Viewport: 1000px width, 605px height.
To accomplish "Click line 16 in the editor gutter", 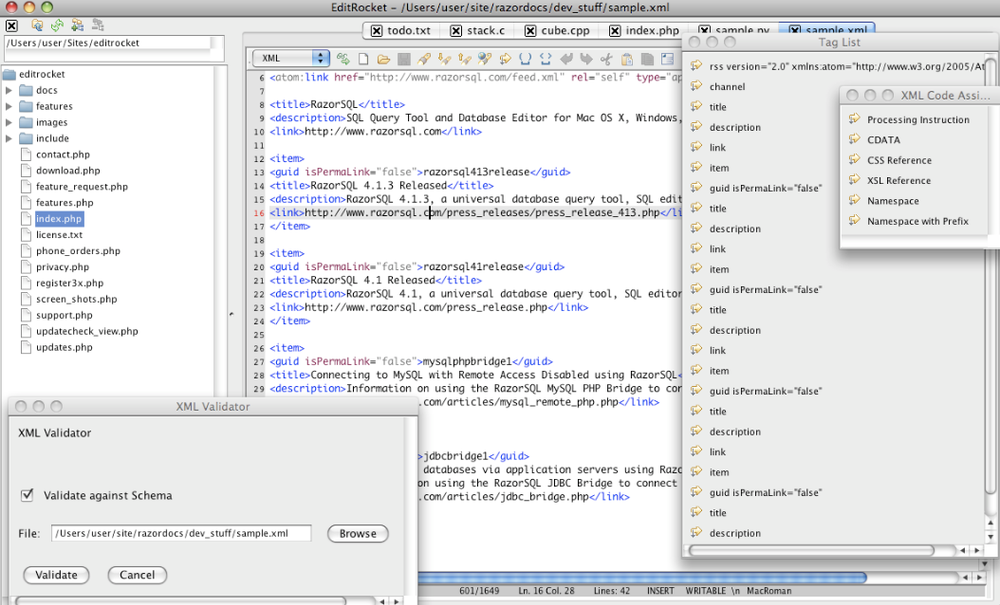I will [258, 213].
